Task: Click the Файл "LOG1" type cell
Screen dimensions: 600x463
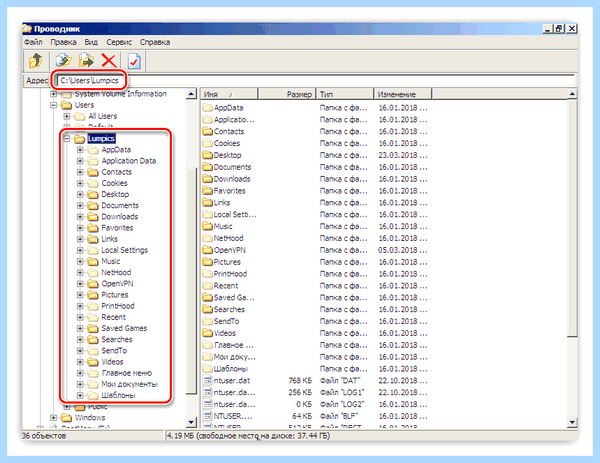Action: coord(342,393)
